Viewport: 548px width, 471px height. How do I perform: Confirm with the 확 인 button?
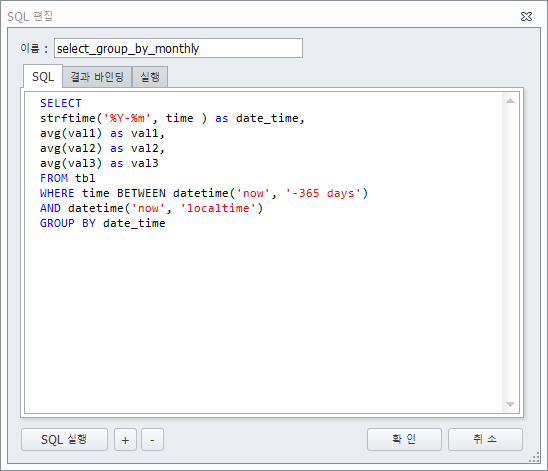pyautogui.click(x=404, y=439)
